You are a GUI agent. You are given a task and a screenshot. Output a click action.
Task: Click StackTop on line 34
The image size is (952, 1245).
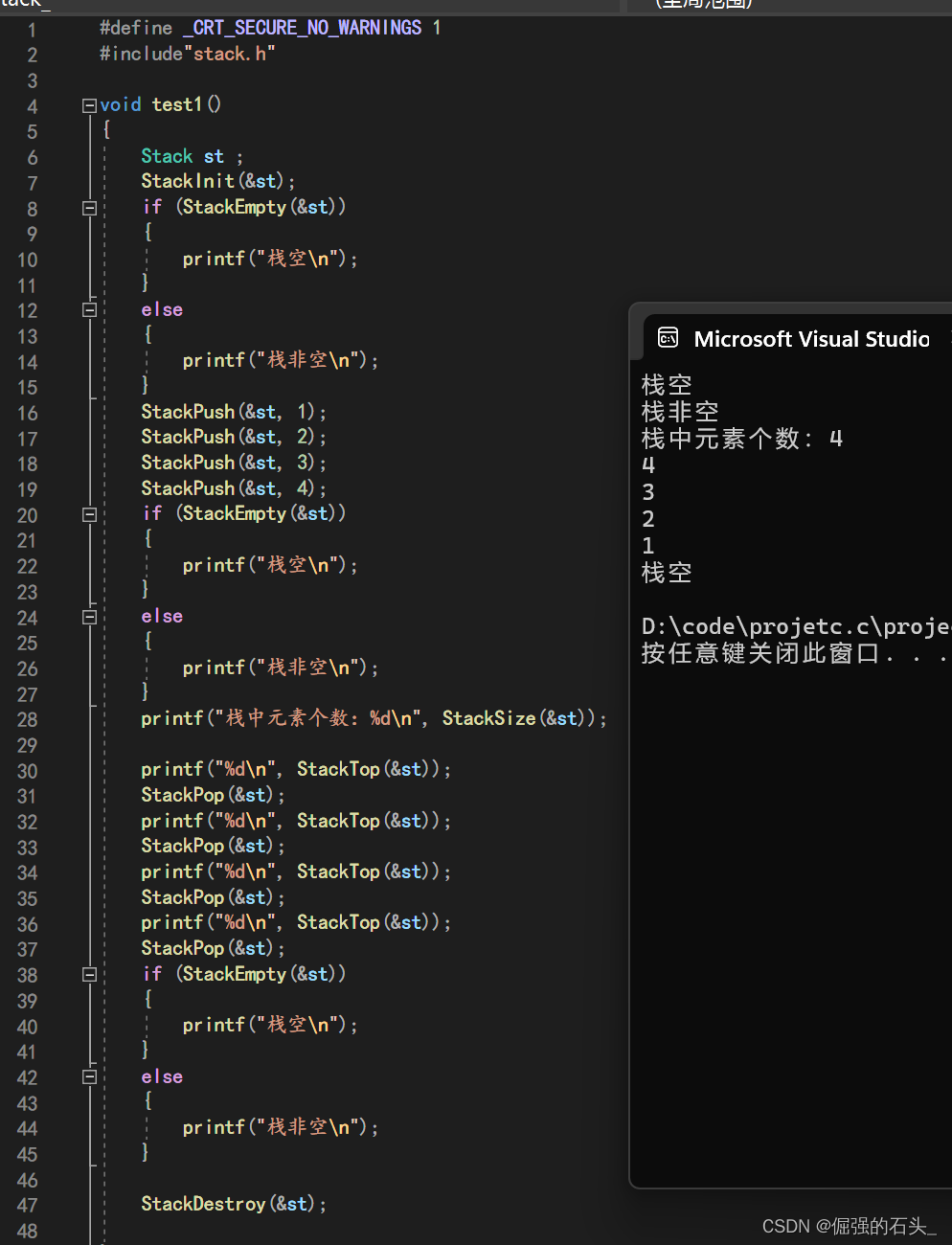pyautogui.click(x=338, y=871)
